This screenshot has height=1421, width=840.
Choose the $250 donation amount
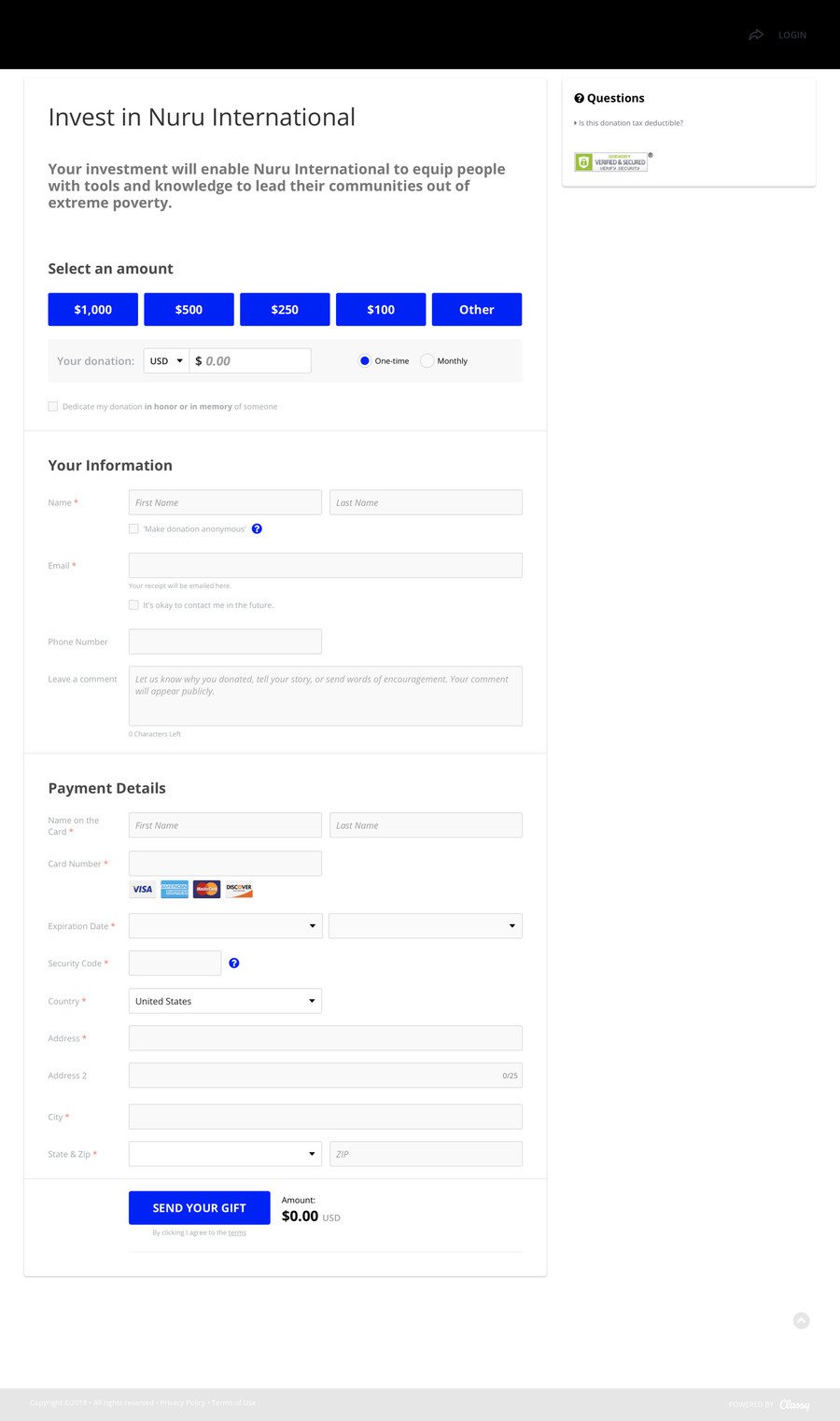tap(285, 309)
